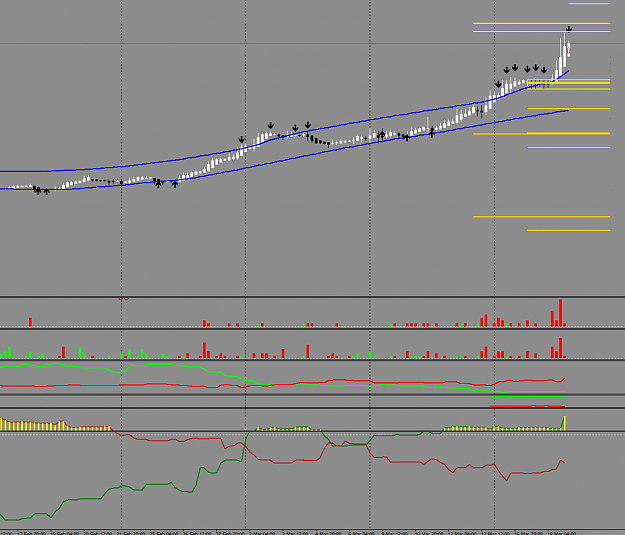Select the tallest red bar in the second histogram
Image resolution: width=625 pixels, height=535 pixels.
click(x=560, y=348)
